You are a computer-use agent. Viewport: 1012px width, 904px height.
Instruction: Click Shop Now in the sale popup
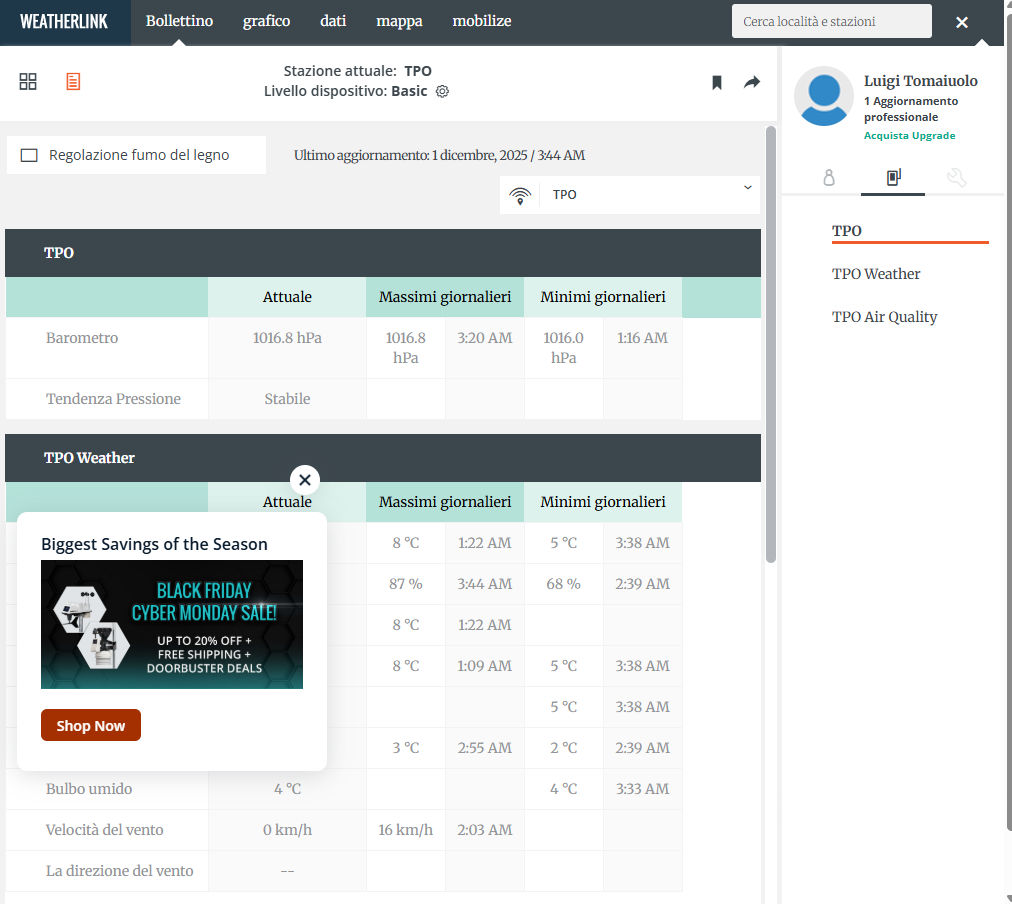(x=91, y=726)
